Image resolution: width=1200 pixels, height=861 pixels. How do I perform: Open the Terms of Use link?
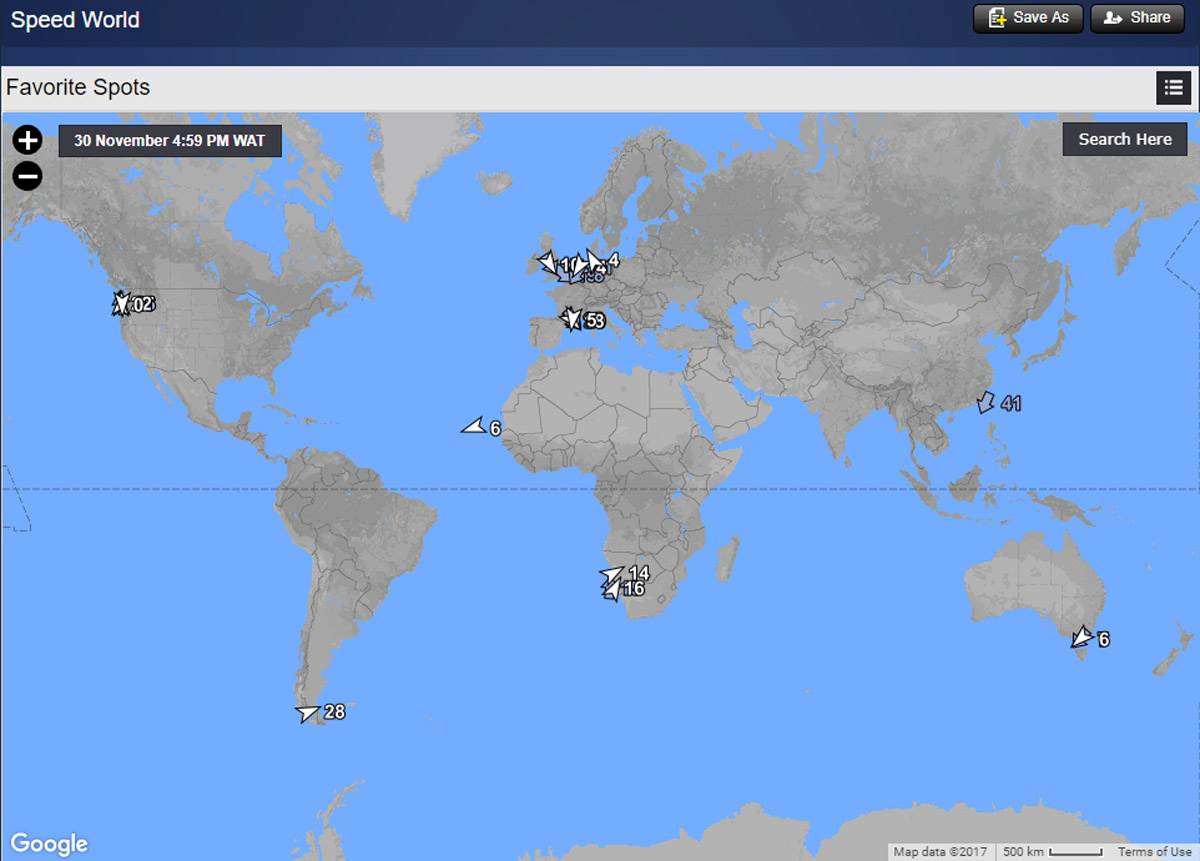click(x=1154, y=852)
